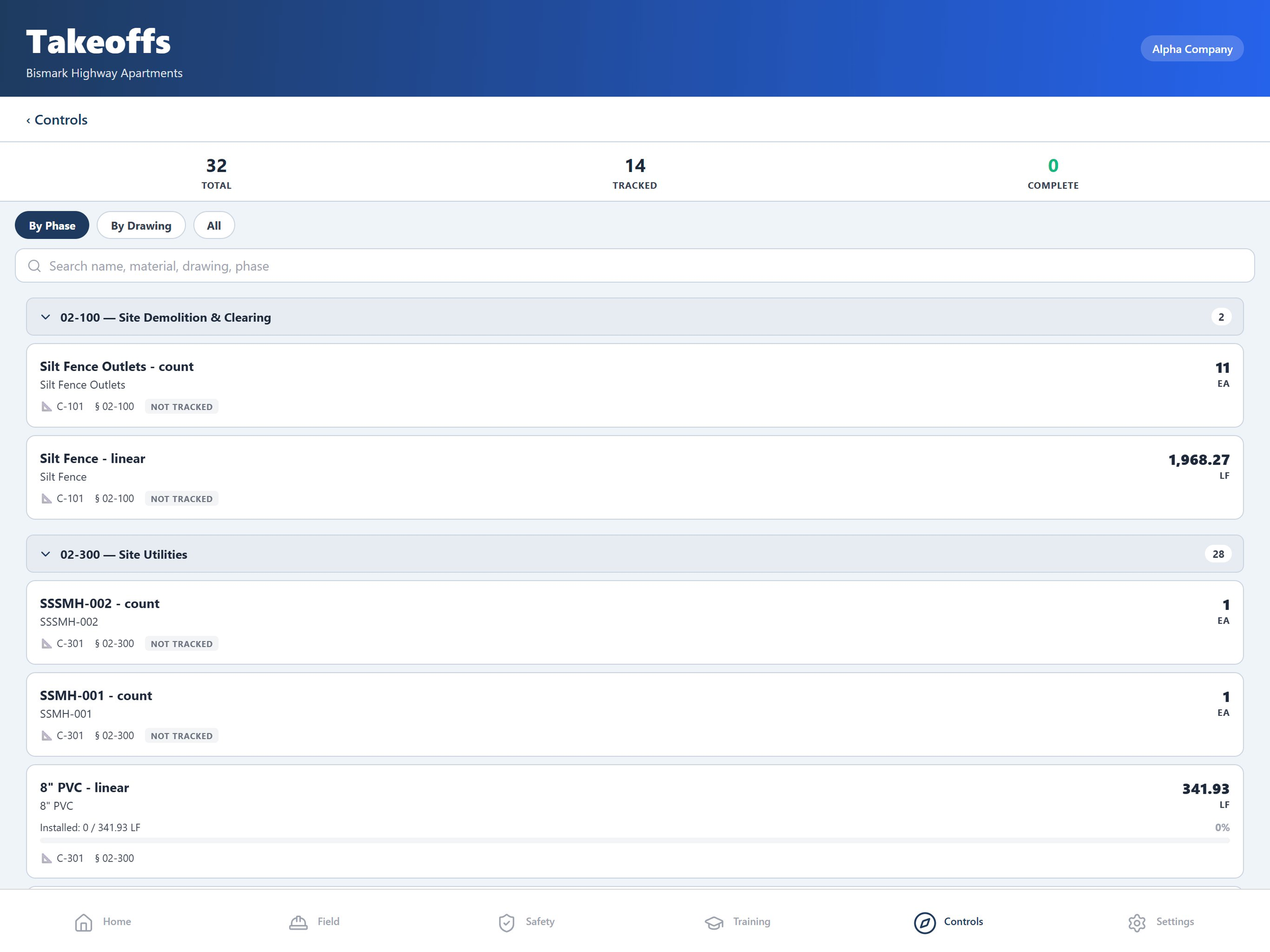The image size is (1270, 952).
Task: Click the Alpha Company button
Action: coord(1192,49)
